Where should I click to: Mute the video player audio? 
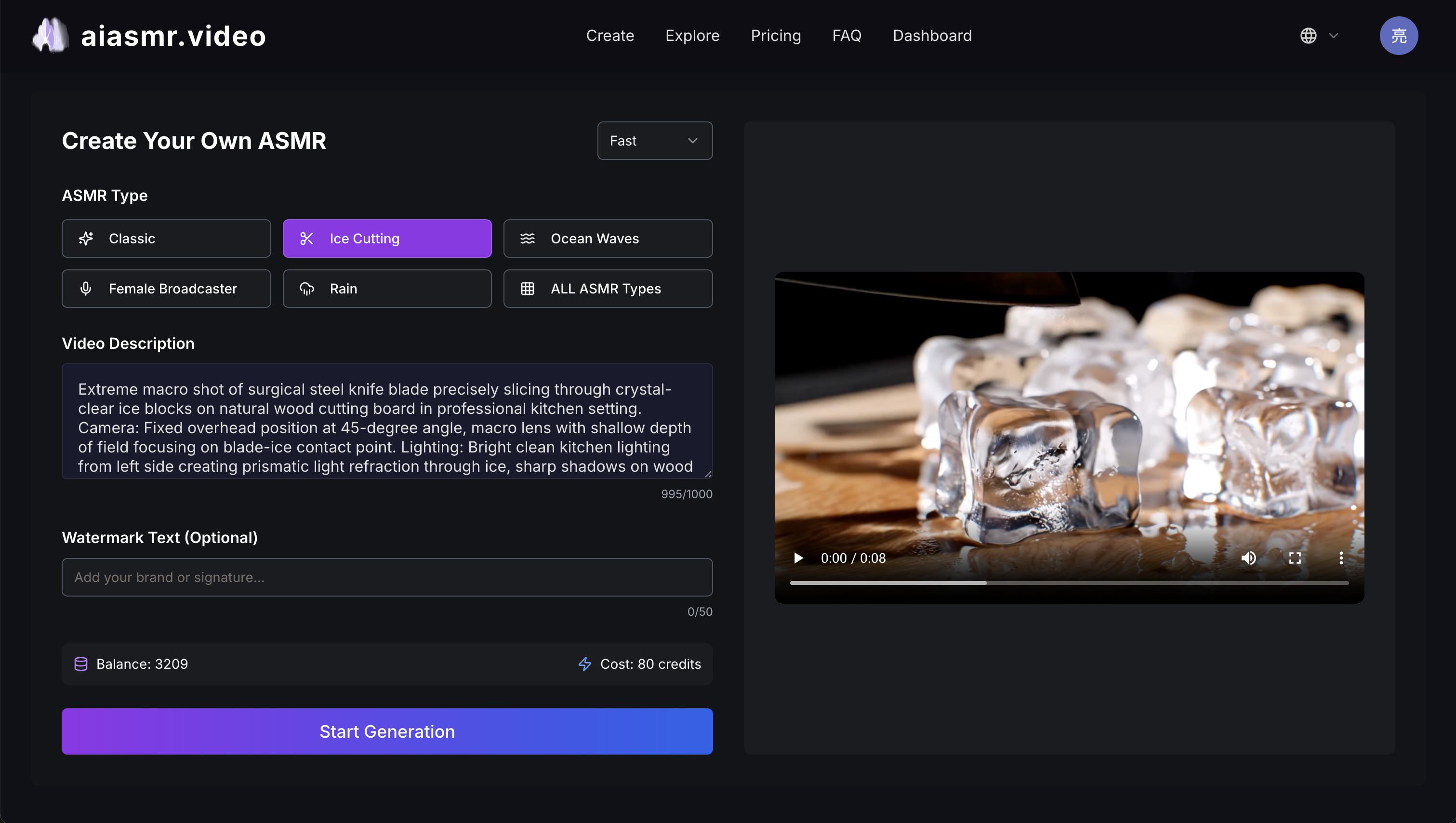[x=1249, y=558]
